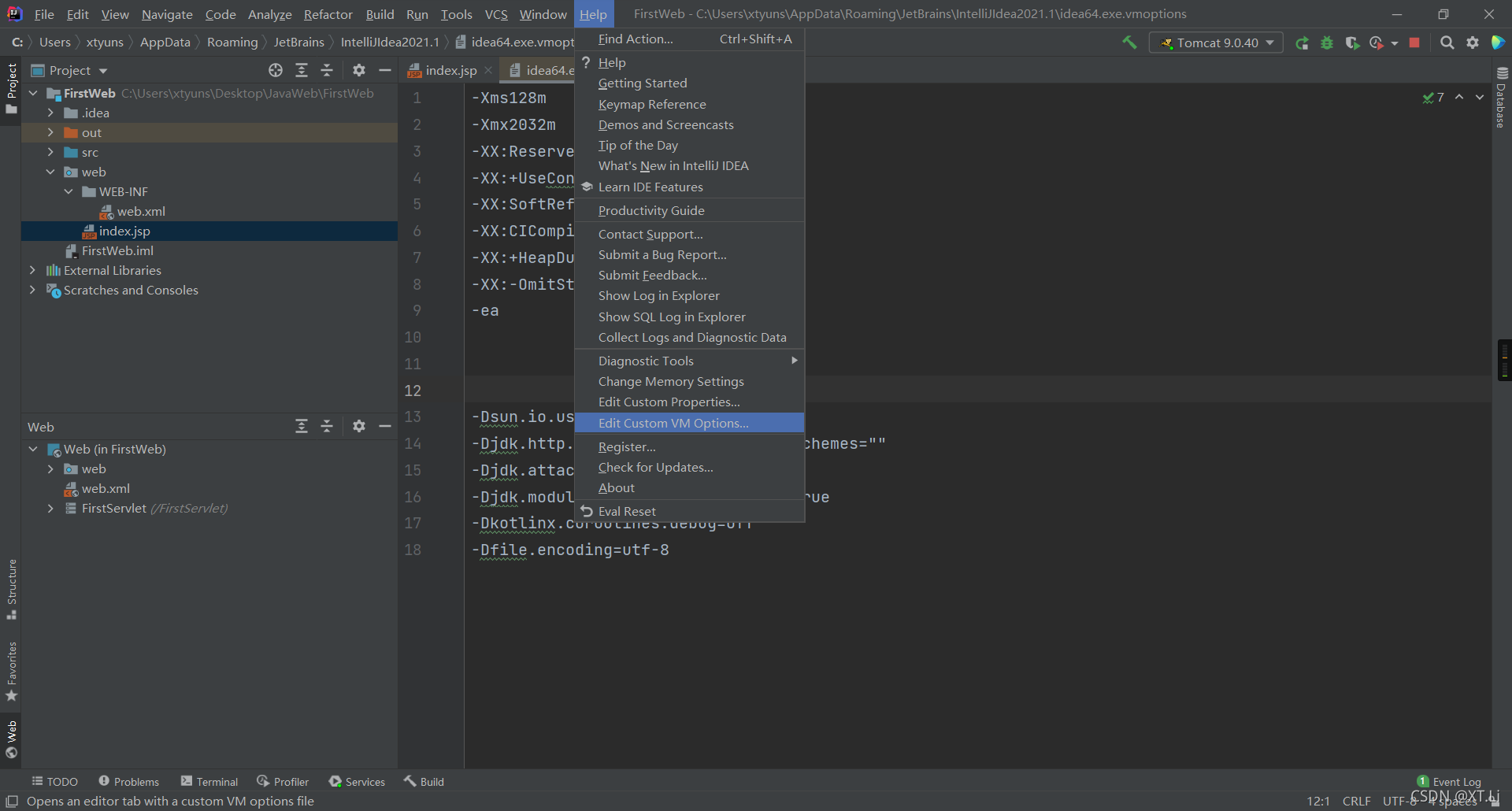The width and height of the screenshot is (1512, 811).
Task: Expand the out folder
Action: pos(50,132)
